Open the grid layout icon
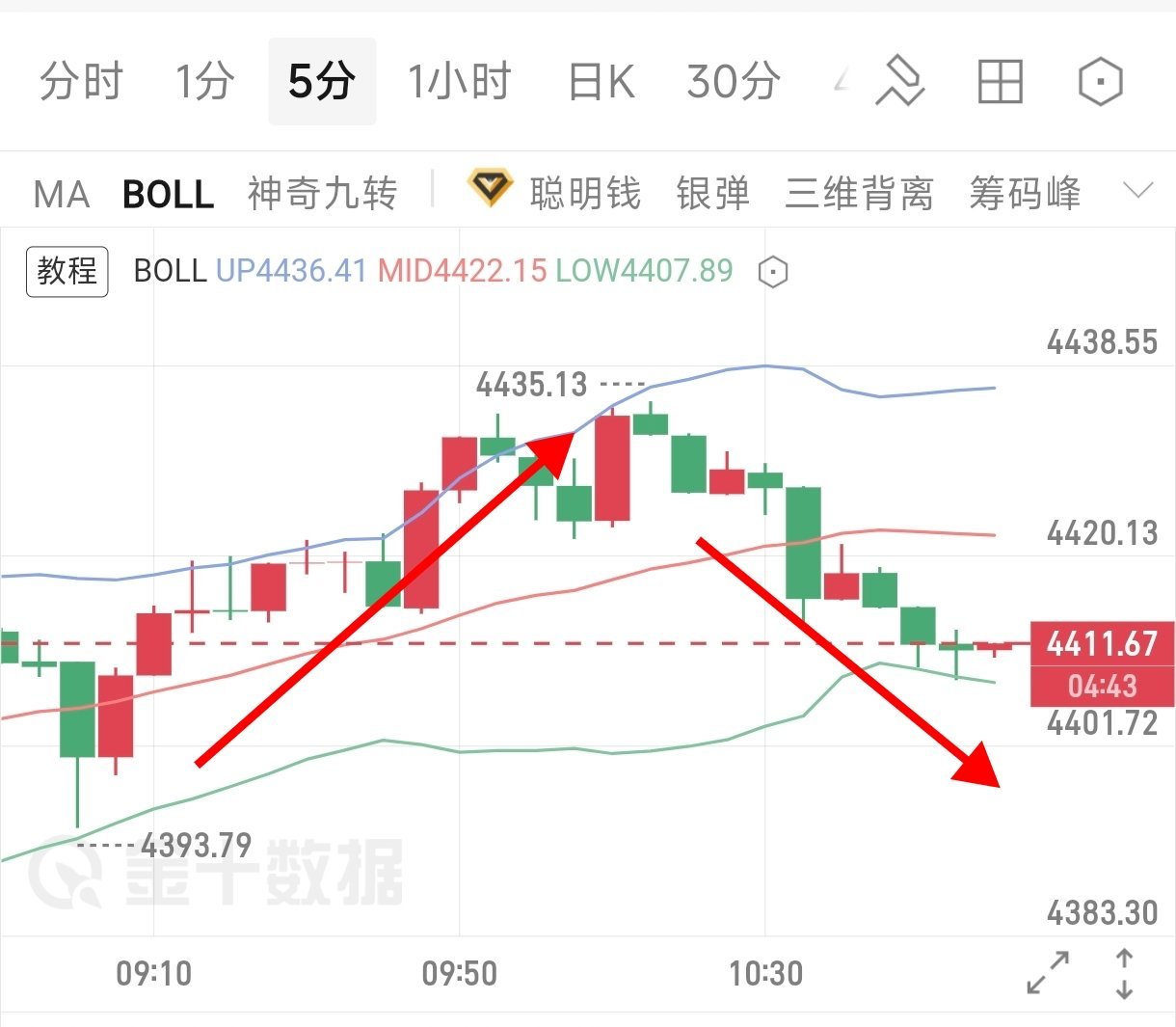 point(1000,81)
